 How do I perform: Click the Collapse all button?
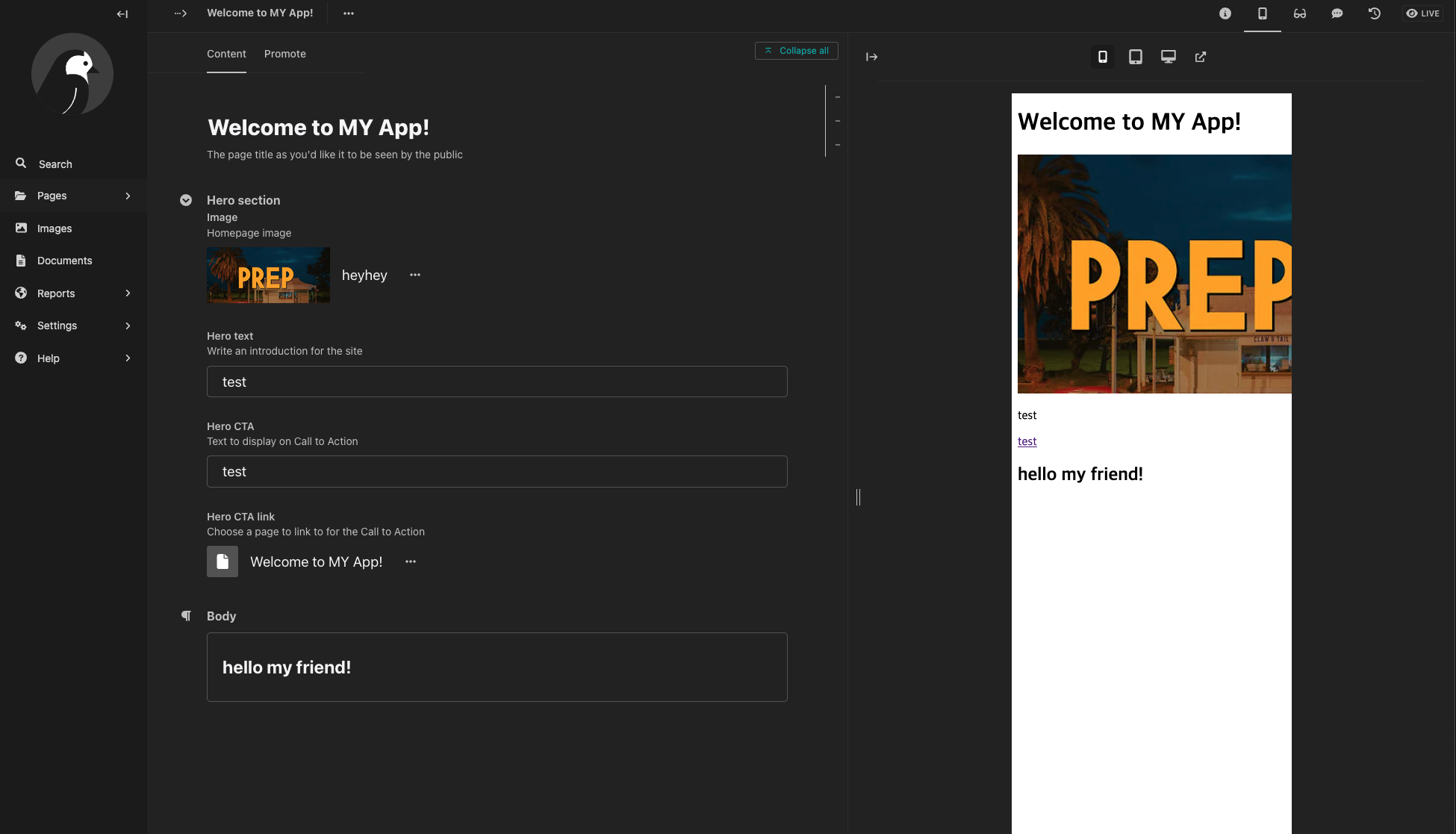[797, 51]
